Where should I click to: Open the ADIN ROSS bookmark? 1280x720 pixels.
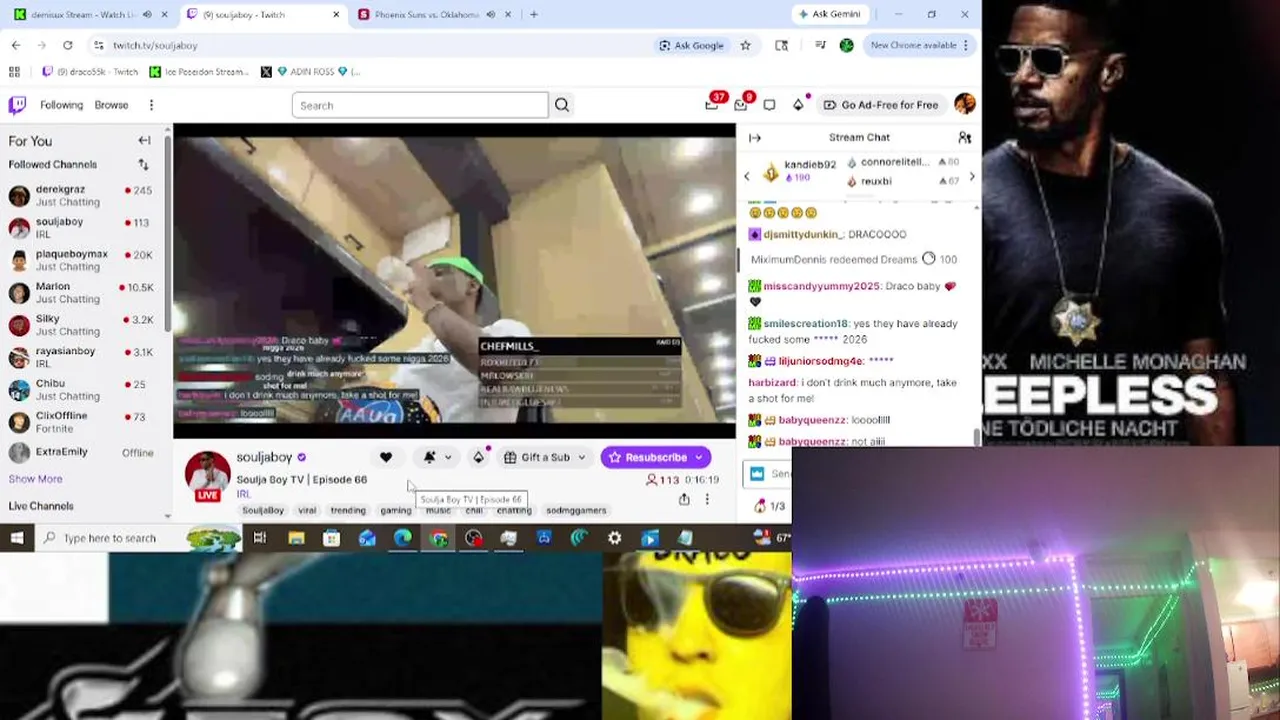[x=310, y=72]
